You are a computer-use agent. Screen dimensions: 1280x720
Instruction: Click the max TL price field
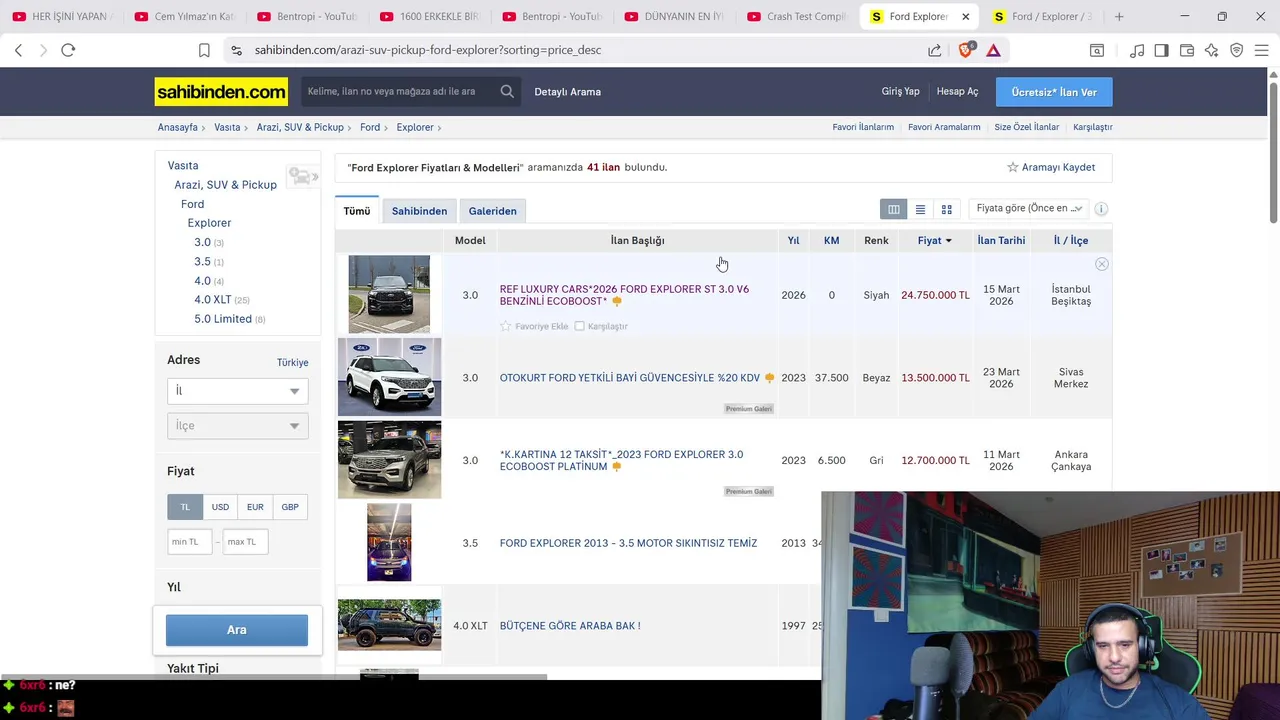click(245, 542)
